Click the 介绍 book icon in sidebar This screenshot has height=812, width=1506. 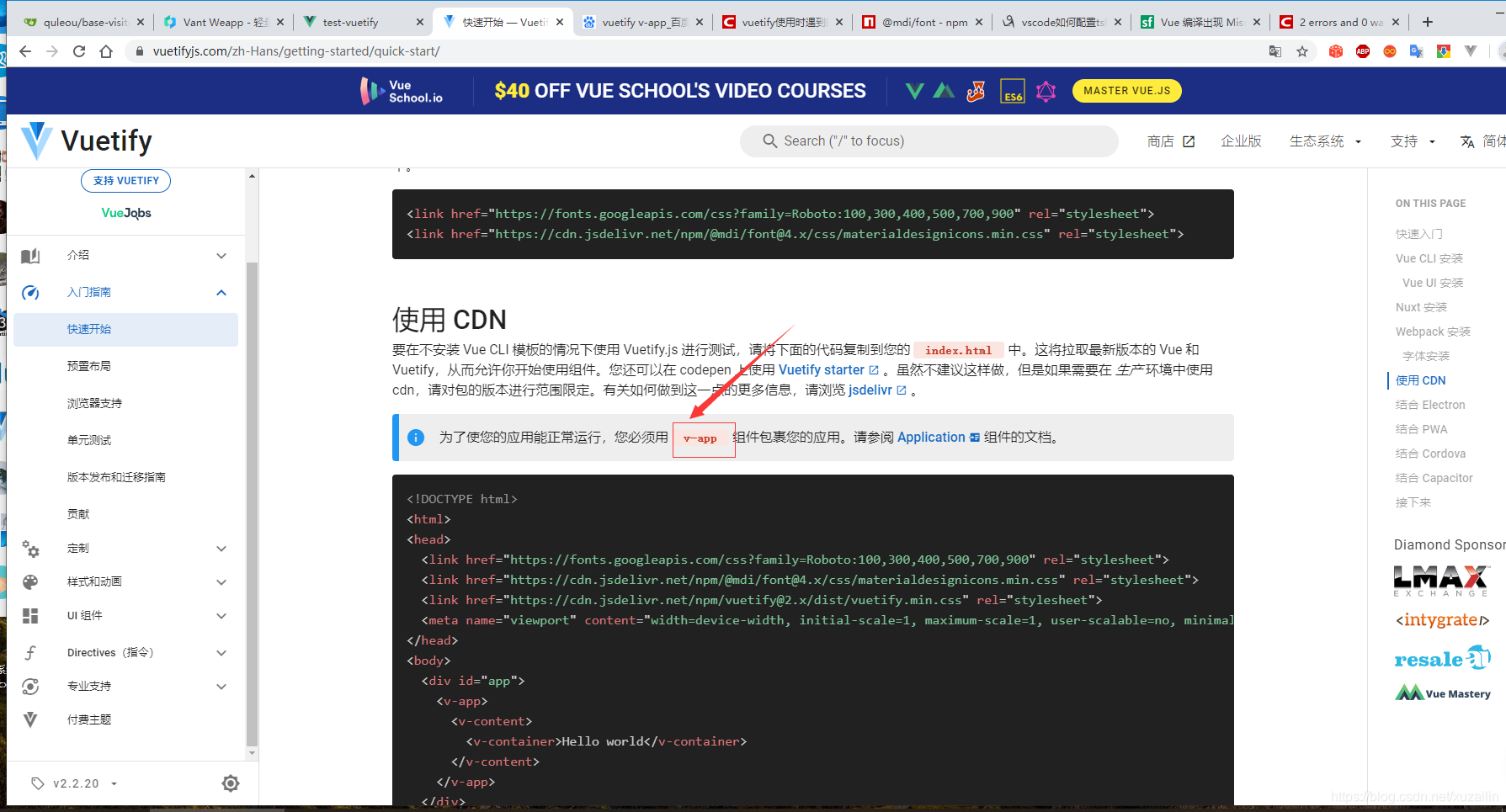(30, 256)
